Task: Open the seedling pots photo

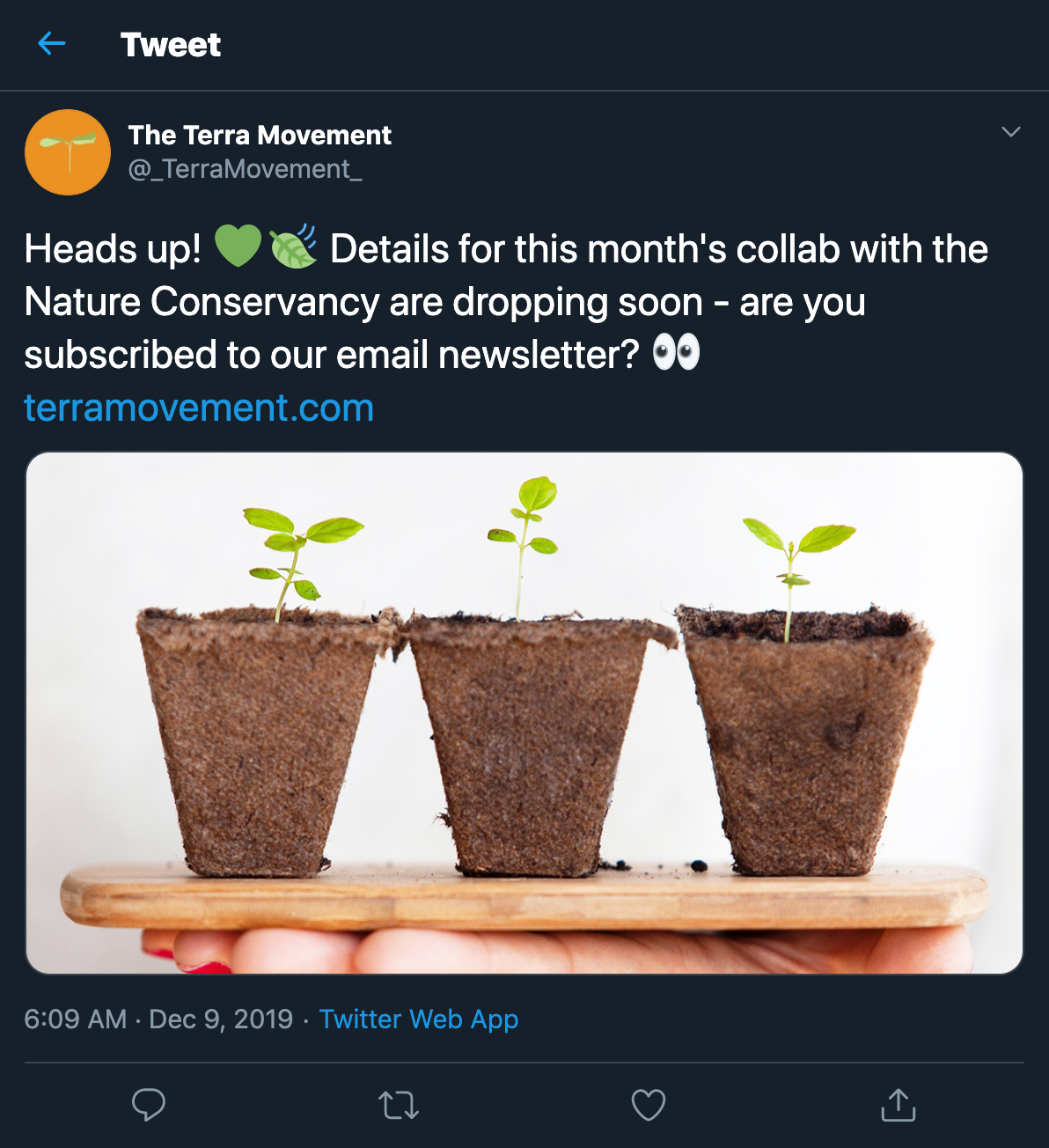Action: 524,713
